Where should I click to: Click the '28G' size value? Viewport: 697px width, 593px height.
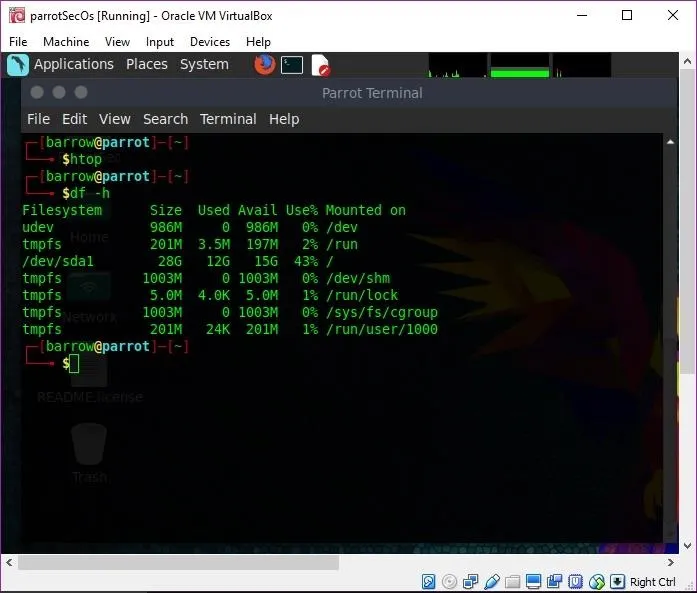pyautogui.click(x=170, y=261)
